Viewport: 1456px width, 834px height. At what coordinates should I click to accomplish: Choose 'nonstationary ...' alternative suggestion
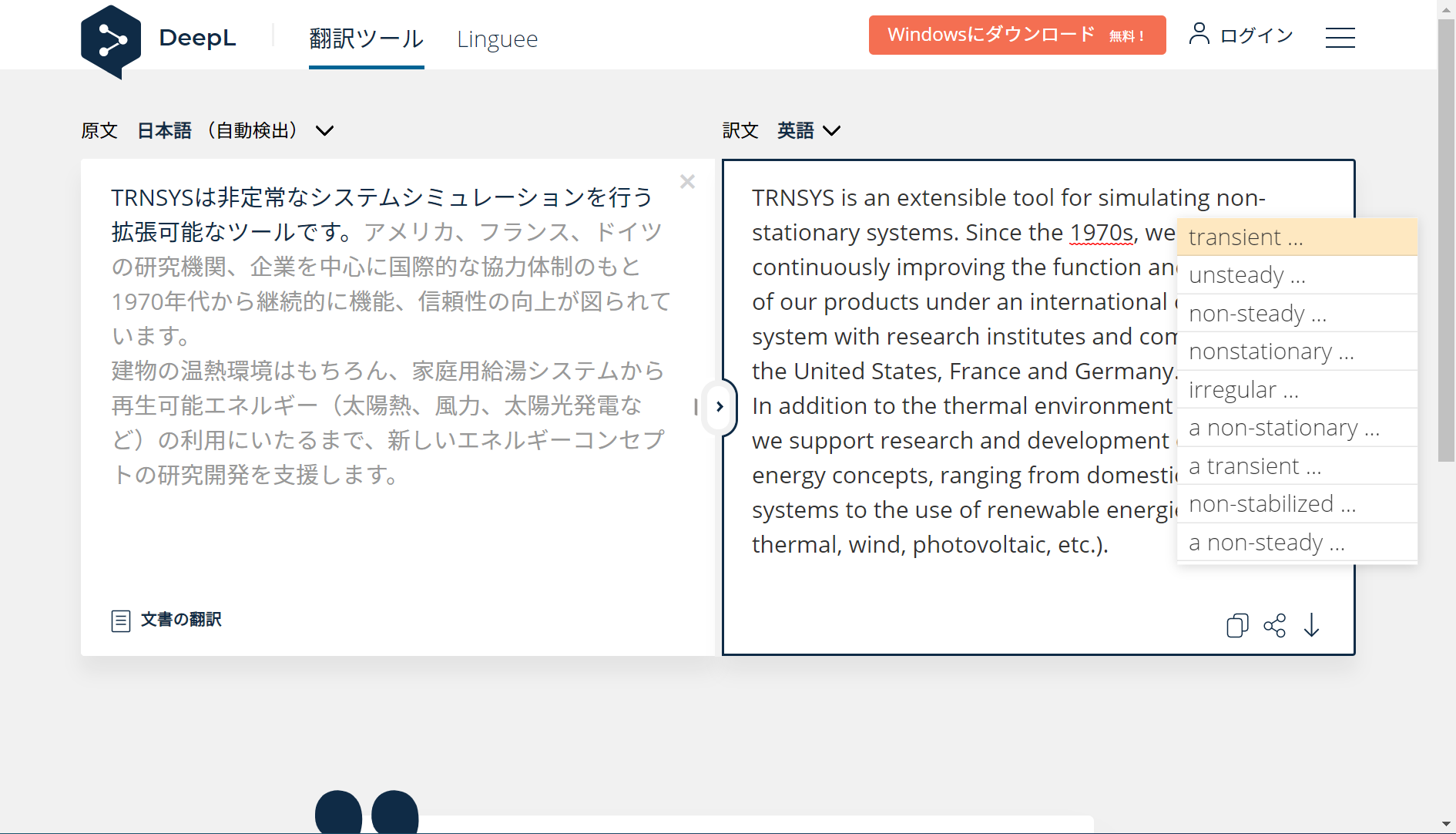[x=1297, y=351]
